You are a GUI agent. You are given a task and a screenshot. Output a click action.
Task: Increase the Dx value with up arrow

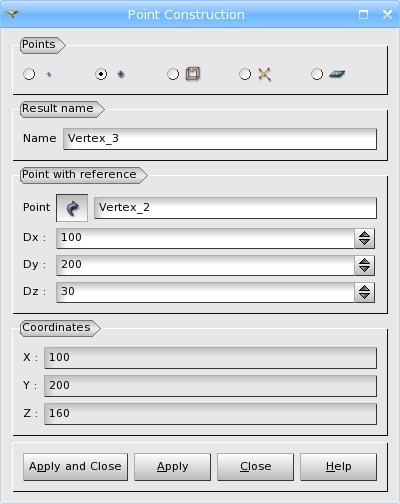(364, 235)
